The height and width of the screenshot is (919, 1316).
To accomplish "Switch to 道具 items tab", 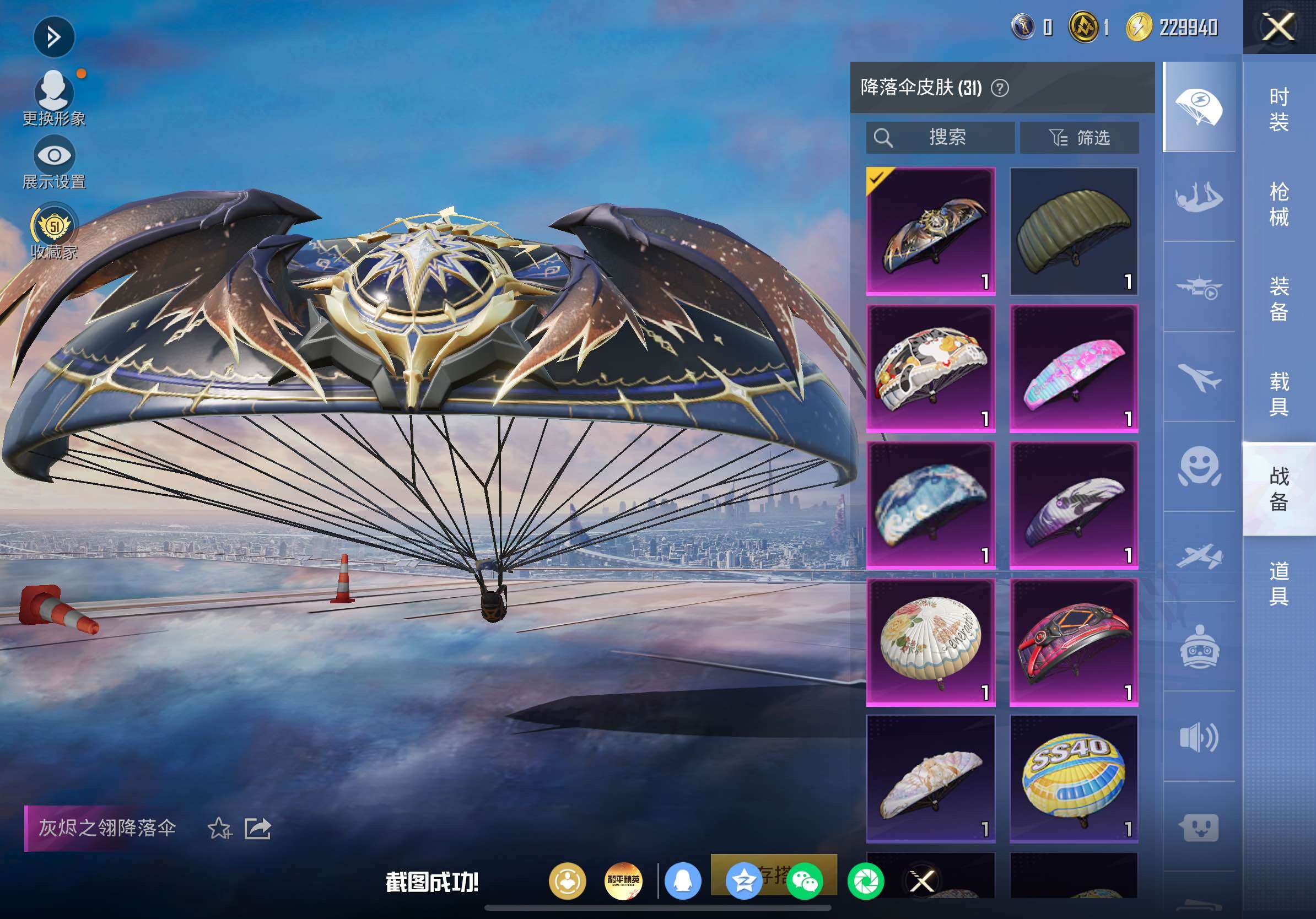I will 1279,583.
